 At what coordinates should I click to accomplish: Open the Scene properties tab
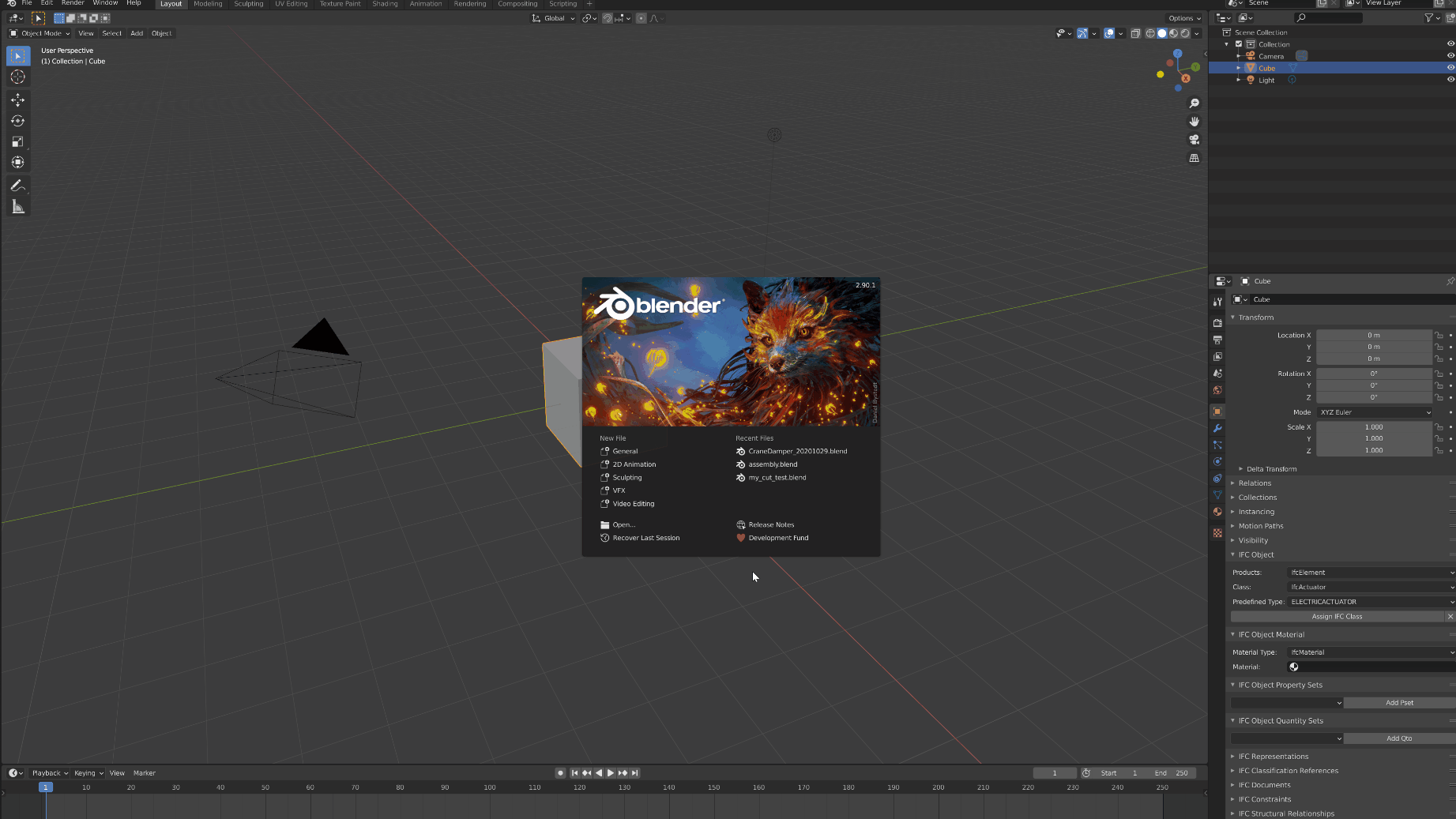[x=1217, y=374]
